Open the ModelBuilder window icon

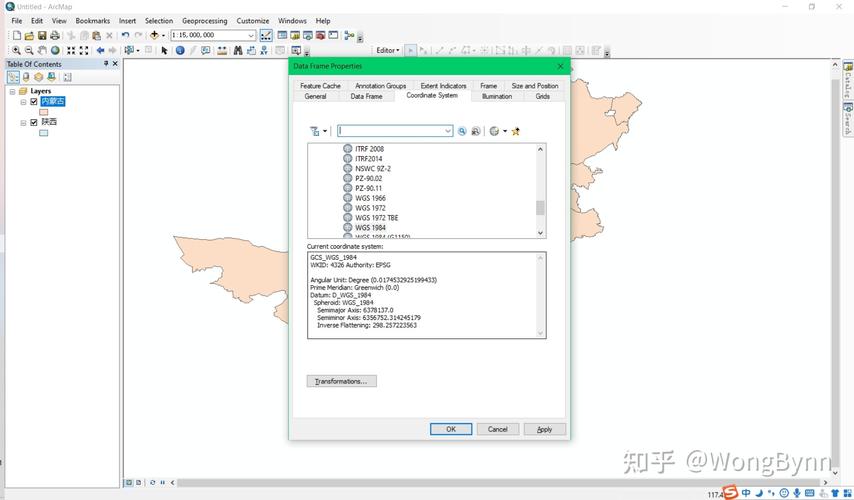(x=349, y=35)
